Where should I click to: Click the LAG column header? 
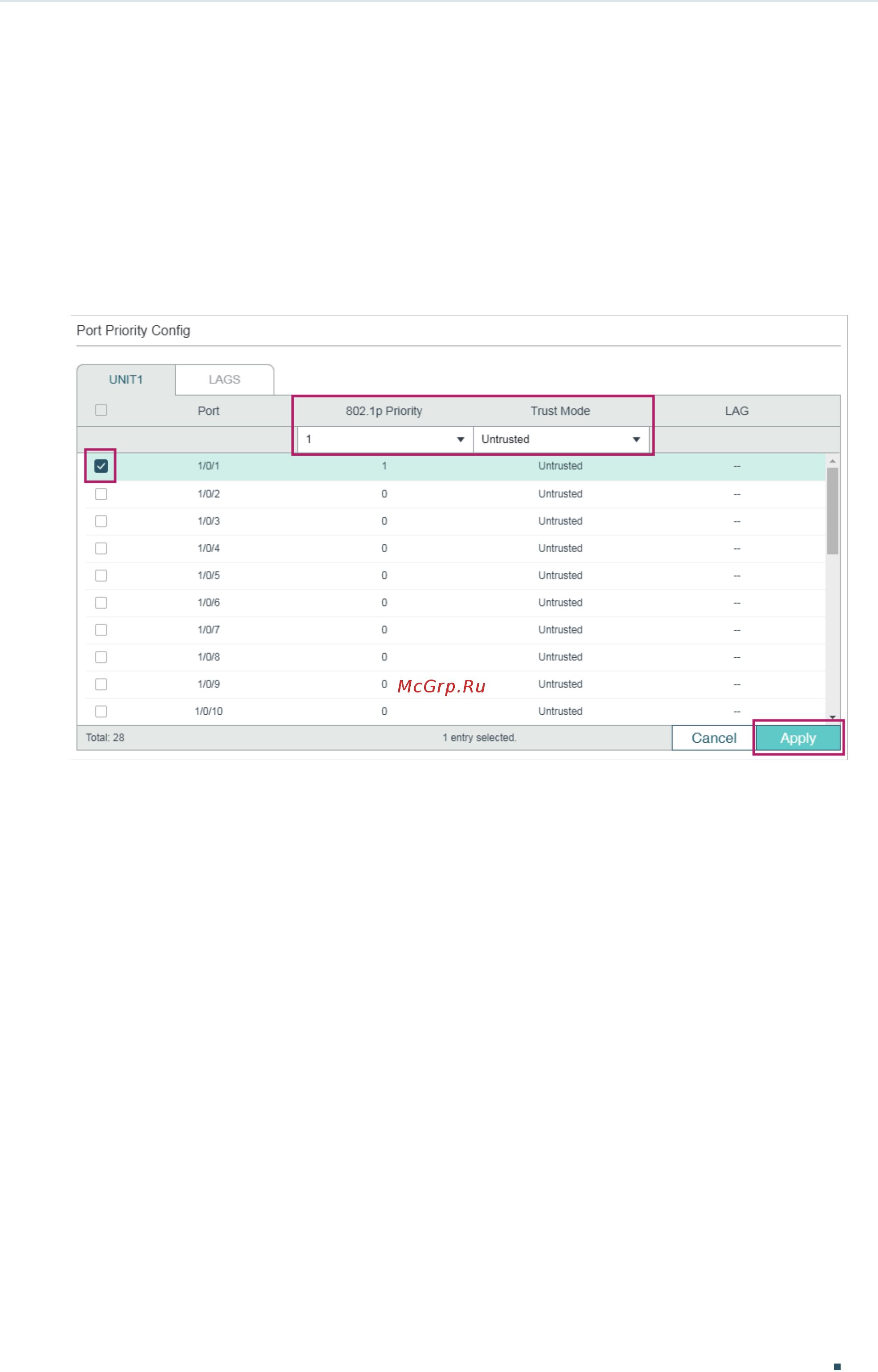click(736, 411)
